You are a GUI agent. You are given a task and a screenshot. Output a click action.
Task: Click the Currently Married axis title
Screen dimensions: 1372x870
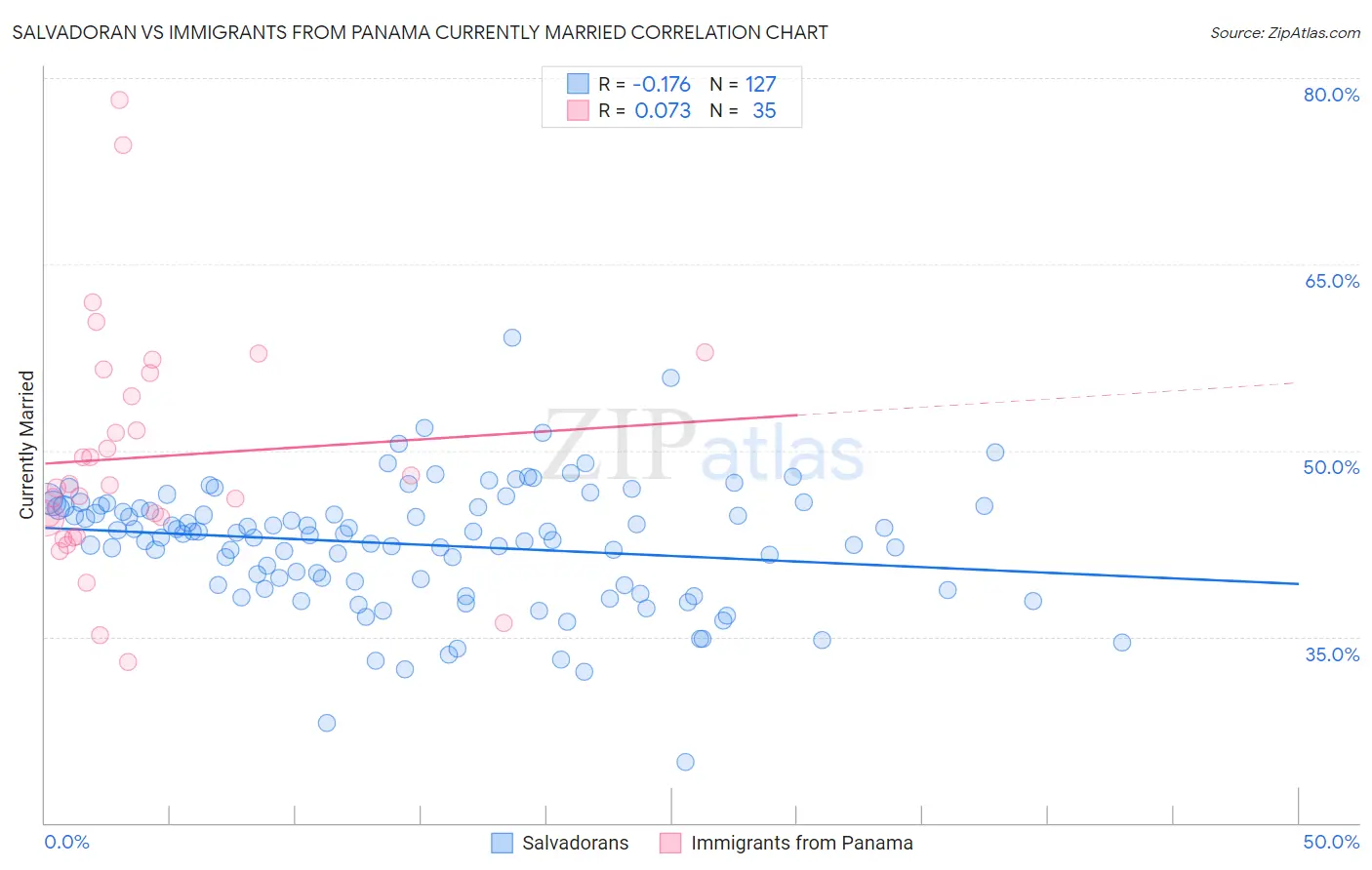click(x=26, y=445)
